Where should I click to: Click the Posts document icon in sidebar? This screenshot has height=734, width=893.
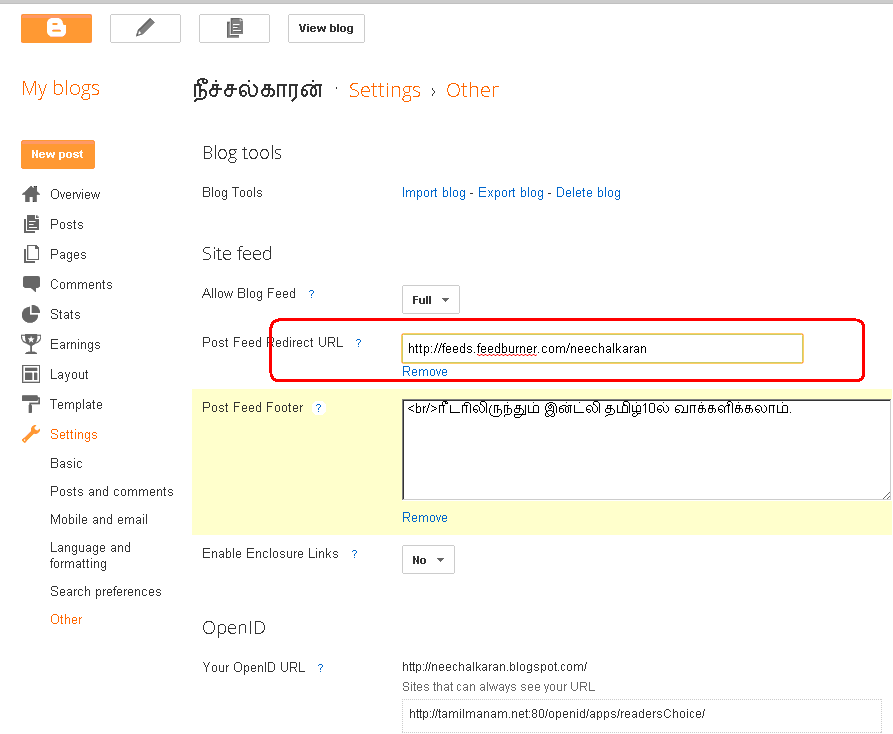[x=31, y=224]
